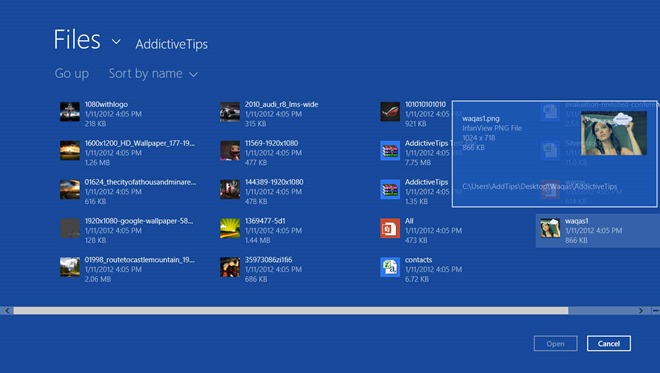Click the Files heading title
The image size is (660, 373).
point(77,40)
